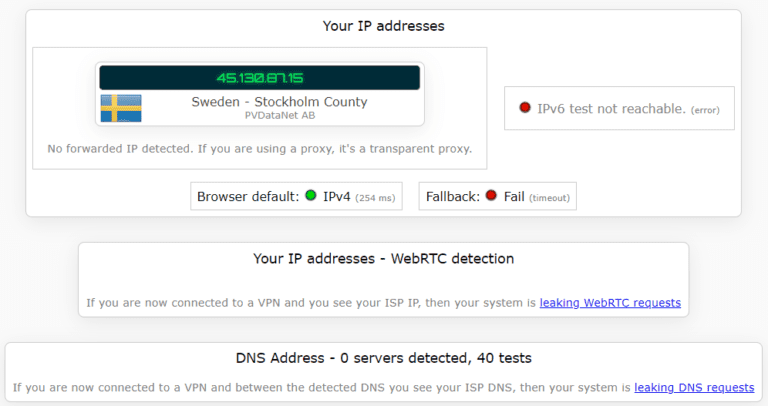Viewport: 768px width, 406px height.
Task: Click the WebRTC detection heading
Action: 384,259
